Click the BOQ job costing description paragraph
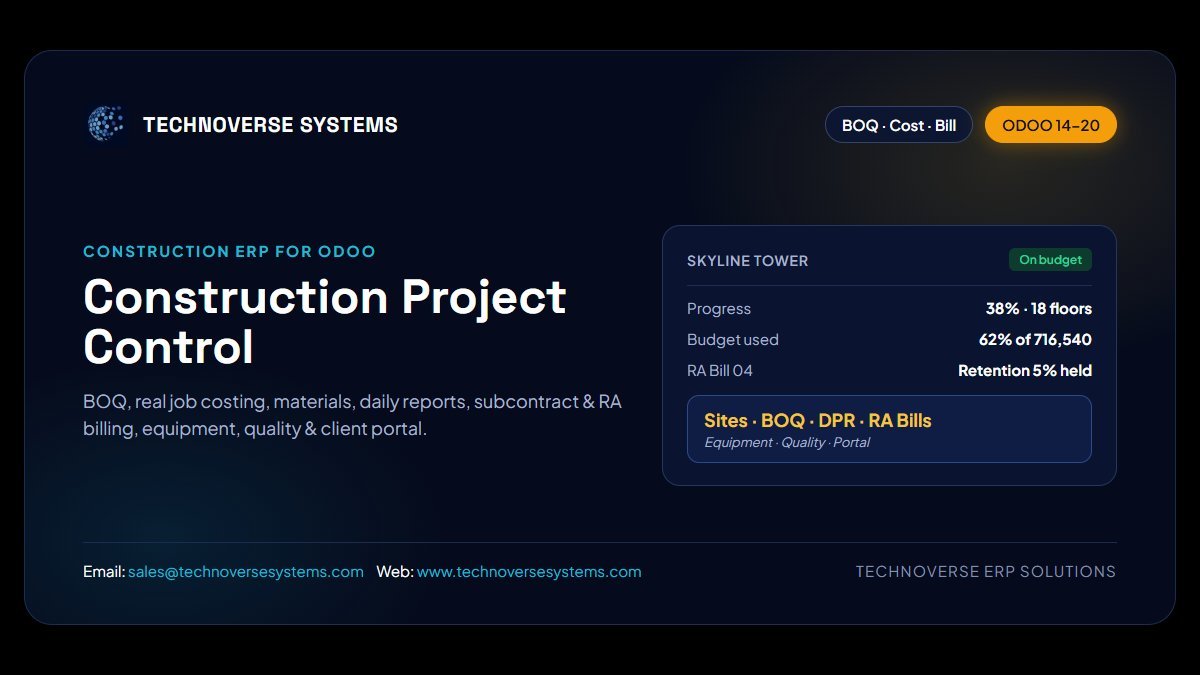 coord(352,415)
